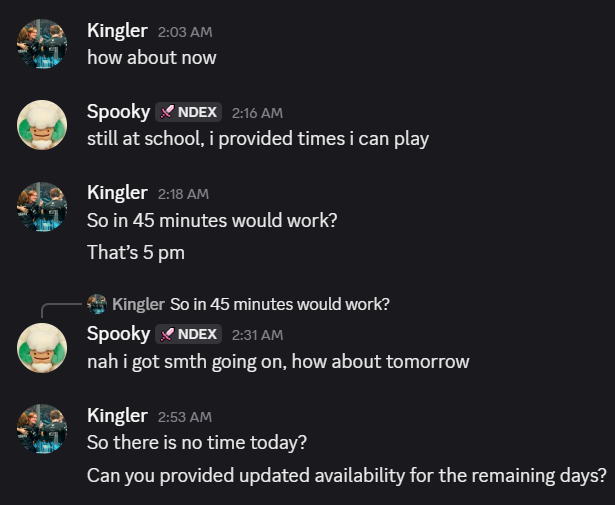Click Kingler's avatar beside "how about now"

42,44
